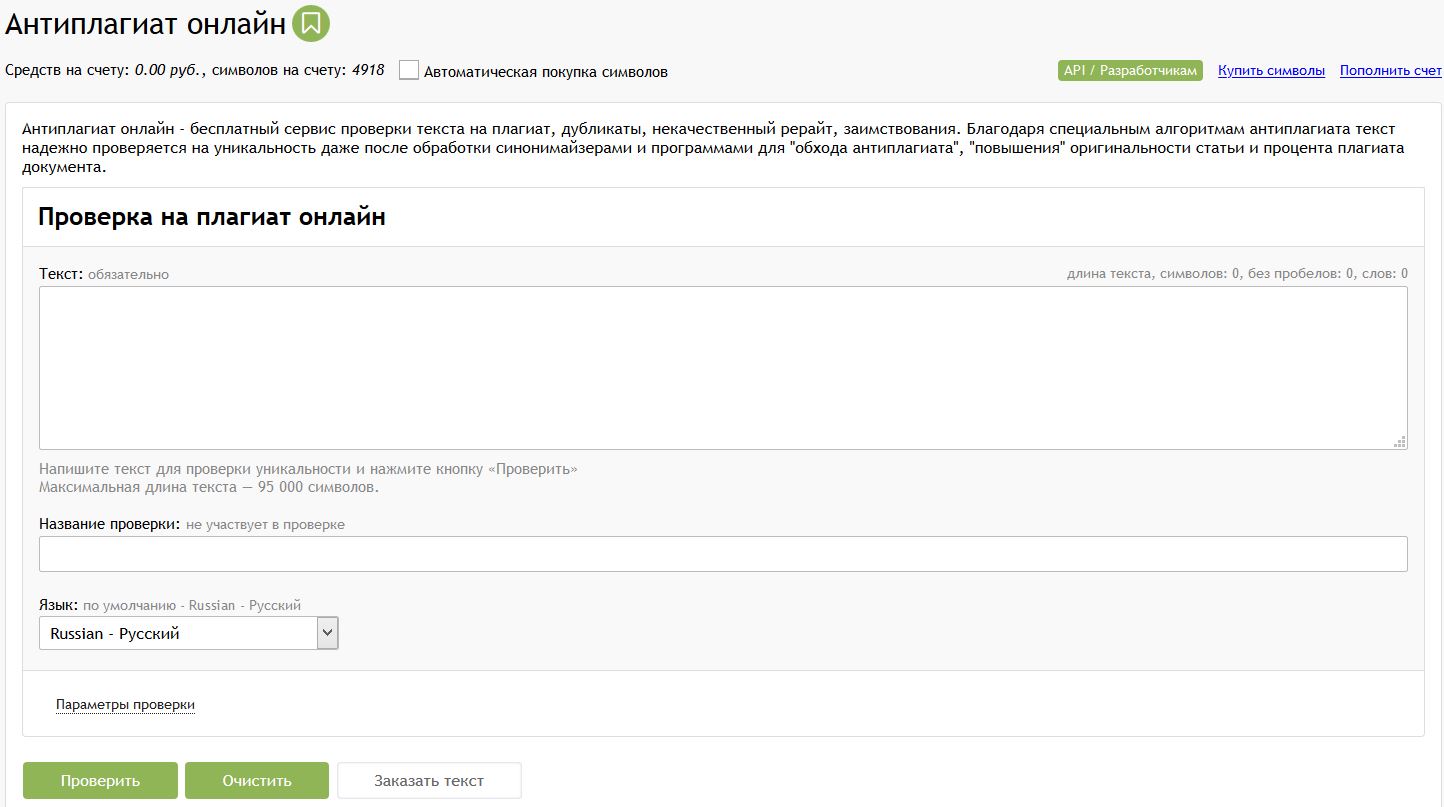Screen dimensions: 1444x807
Task: Click the Проверка на плагиат онлайн heading
Action: (212, 217)
